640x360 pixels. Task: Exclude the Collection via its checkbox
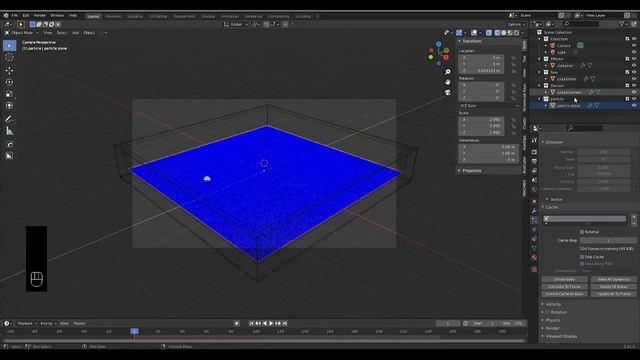click(627, 39)
